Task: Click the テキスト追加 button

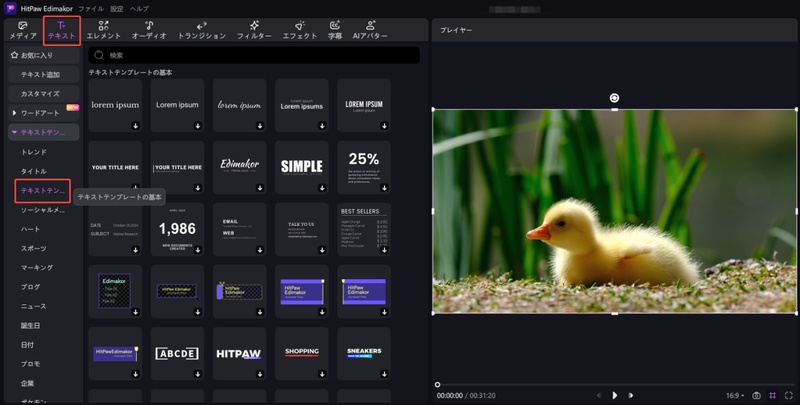Action: (43, 74)
